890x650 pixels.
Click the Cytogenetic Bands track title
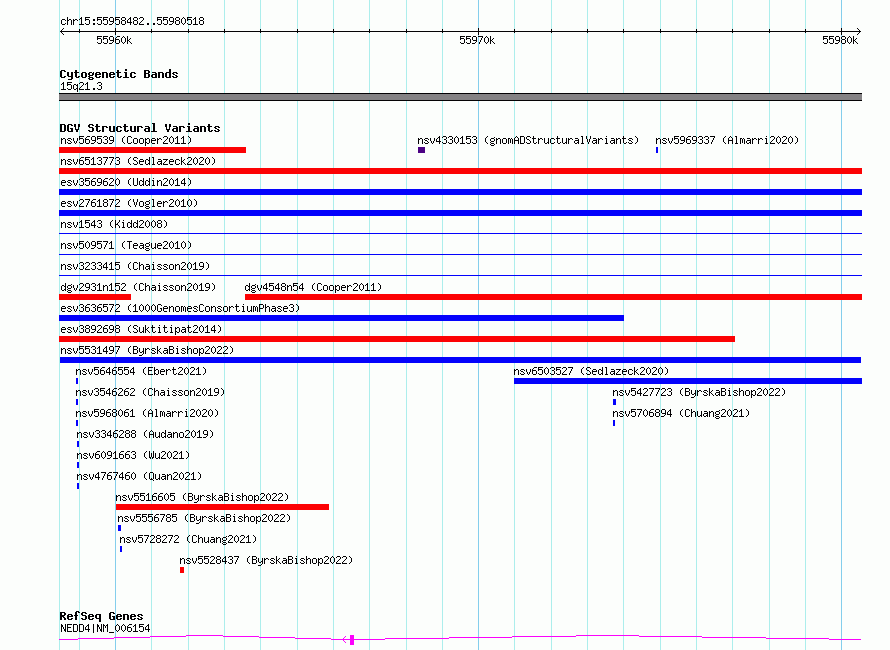point(119,74)
